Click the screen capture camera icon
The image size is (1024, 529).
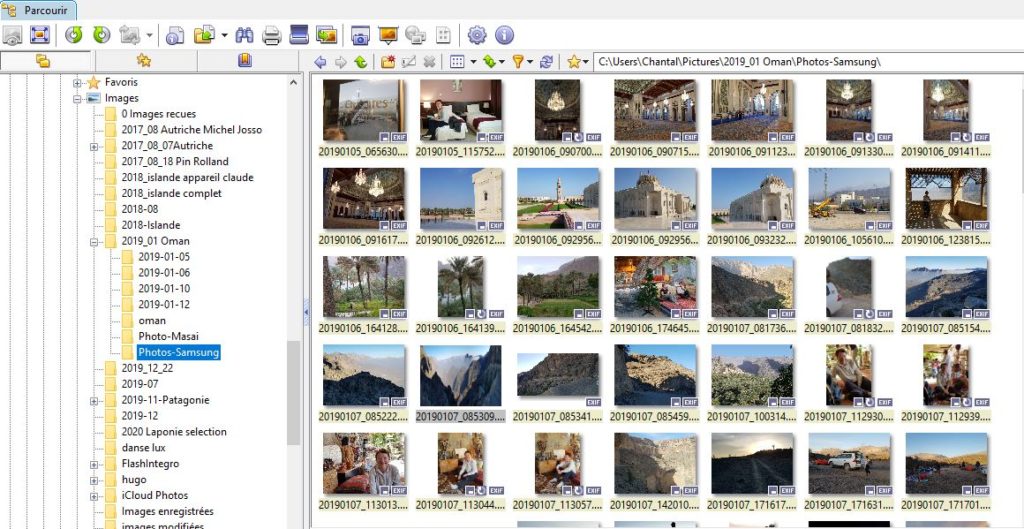(360, 35)
